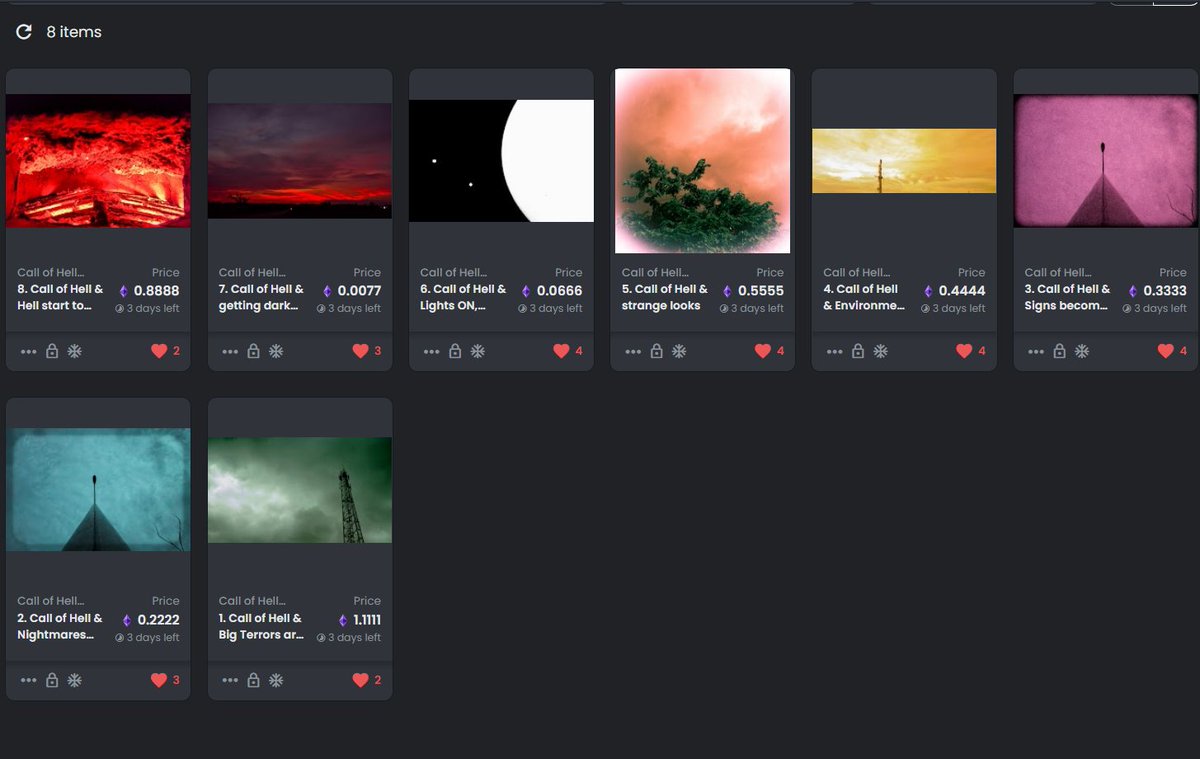Click the snowflake icon on card 5 strange looks
1200x759 pixels.
tap(679, 351)
